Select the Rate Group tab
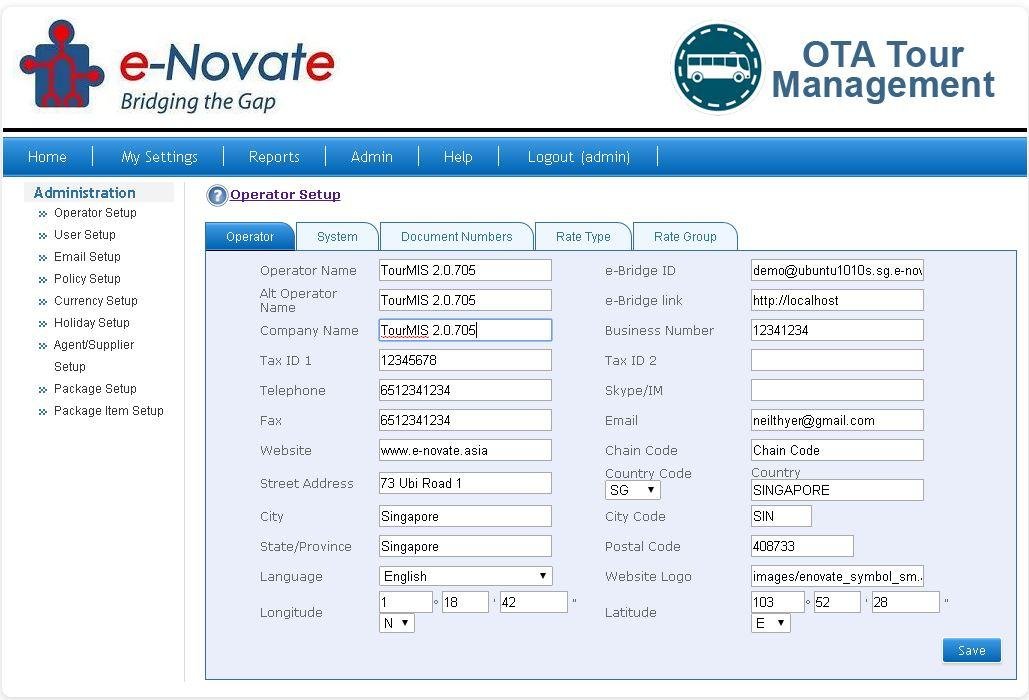This screenshot has height=700, width=1029. tap(685, 237)
